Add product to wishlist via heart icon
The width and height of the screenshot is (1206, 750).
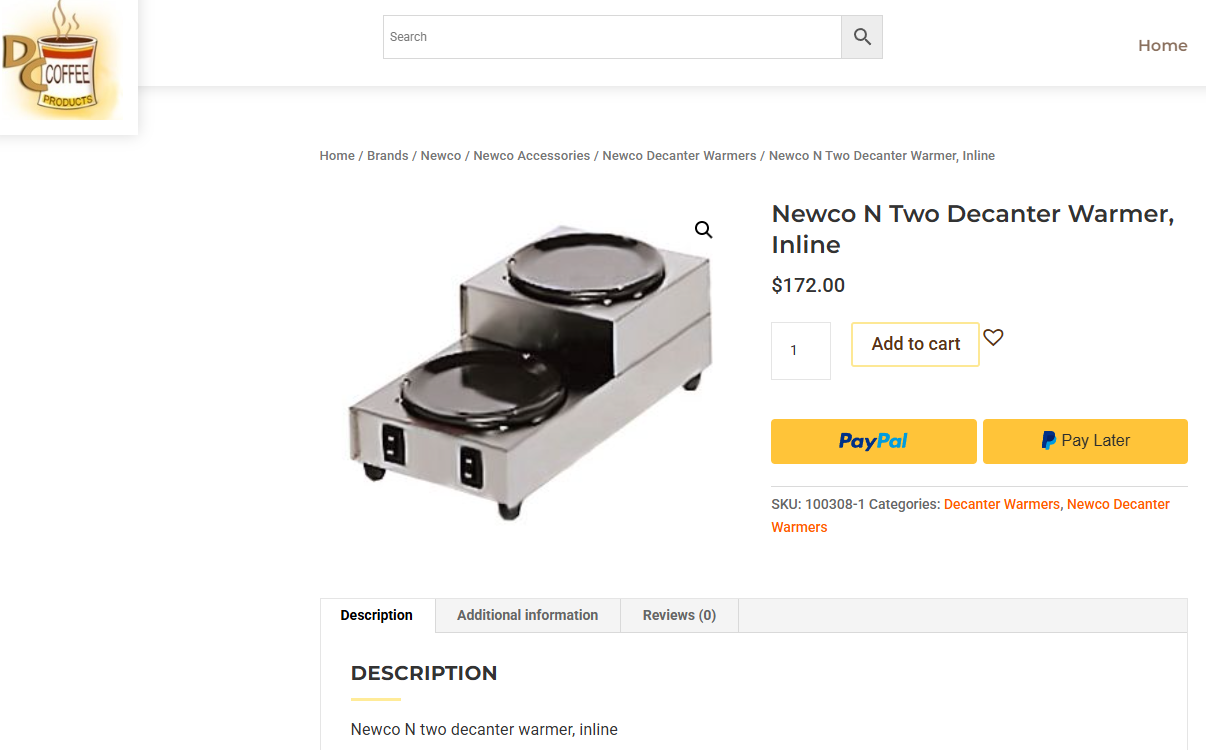(x=993, y=338)
